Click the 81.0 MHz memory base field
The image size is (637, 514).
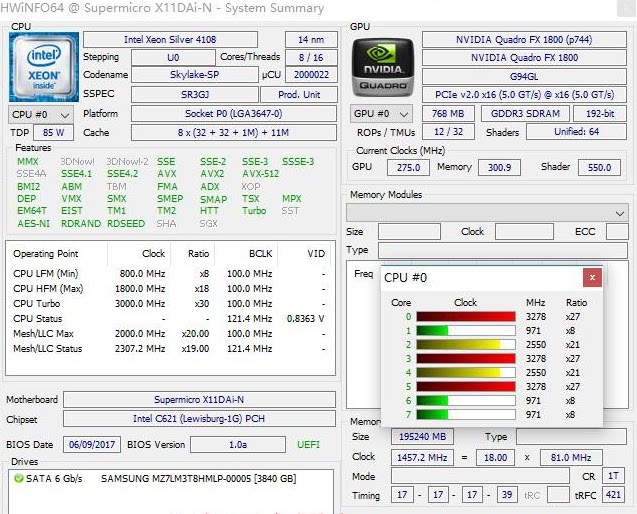coord(571,458)
